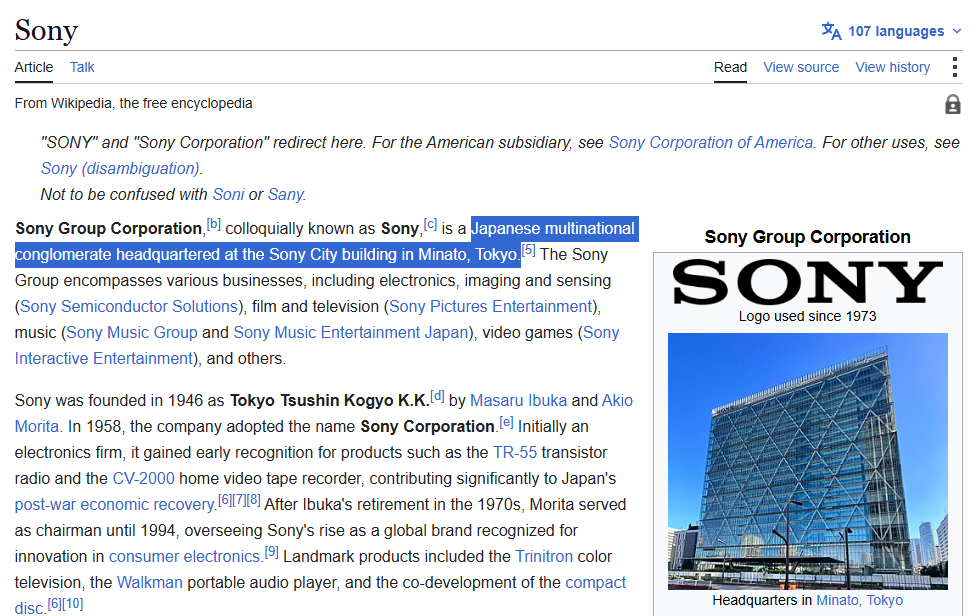Open the translate languages icon

click(x=831, y=30)
